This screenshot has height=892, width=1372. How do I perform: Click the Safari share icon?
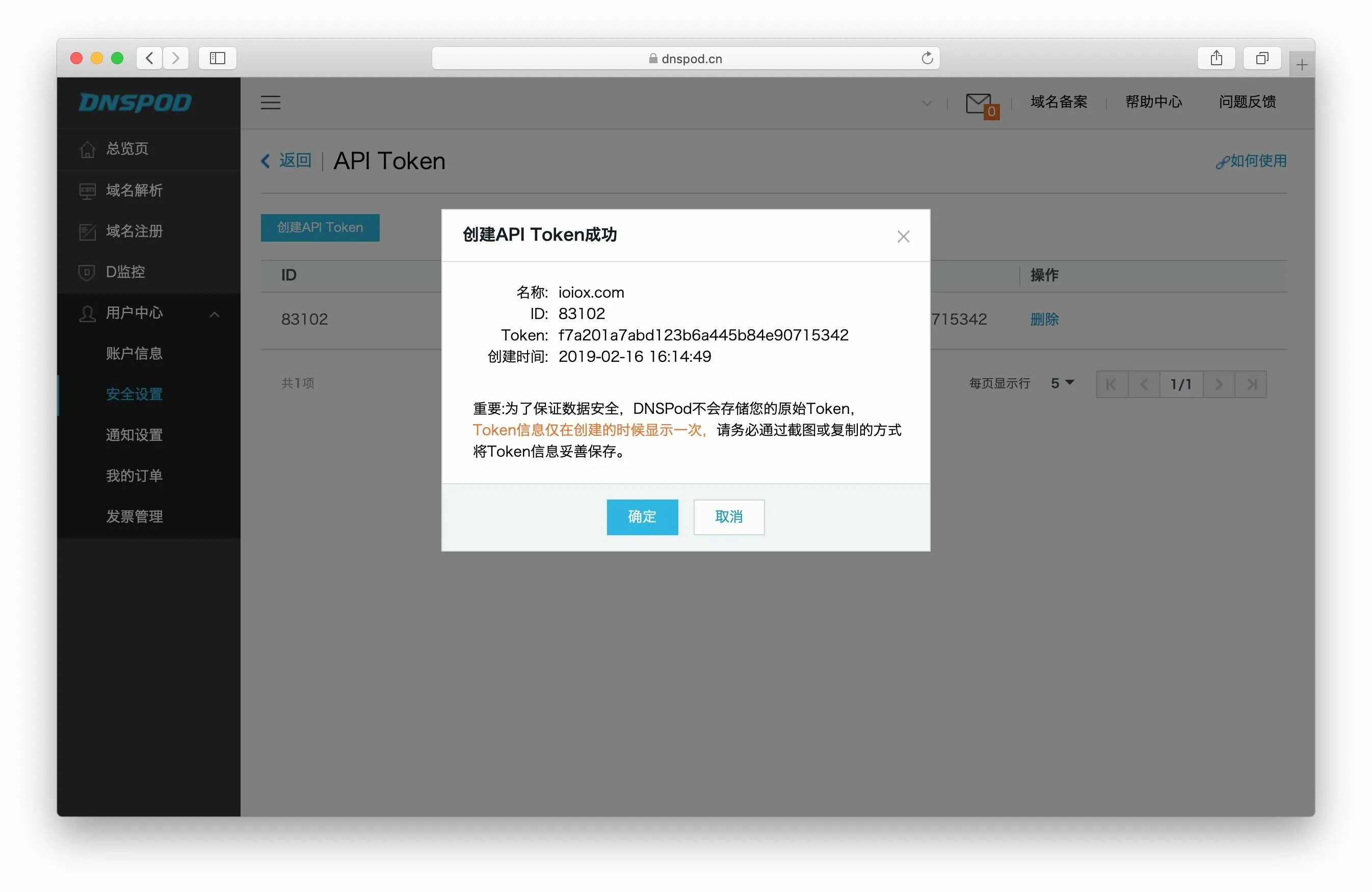tap(1216, 58)
